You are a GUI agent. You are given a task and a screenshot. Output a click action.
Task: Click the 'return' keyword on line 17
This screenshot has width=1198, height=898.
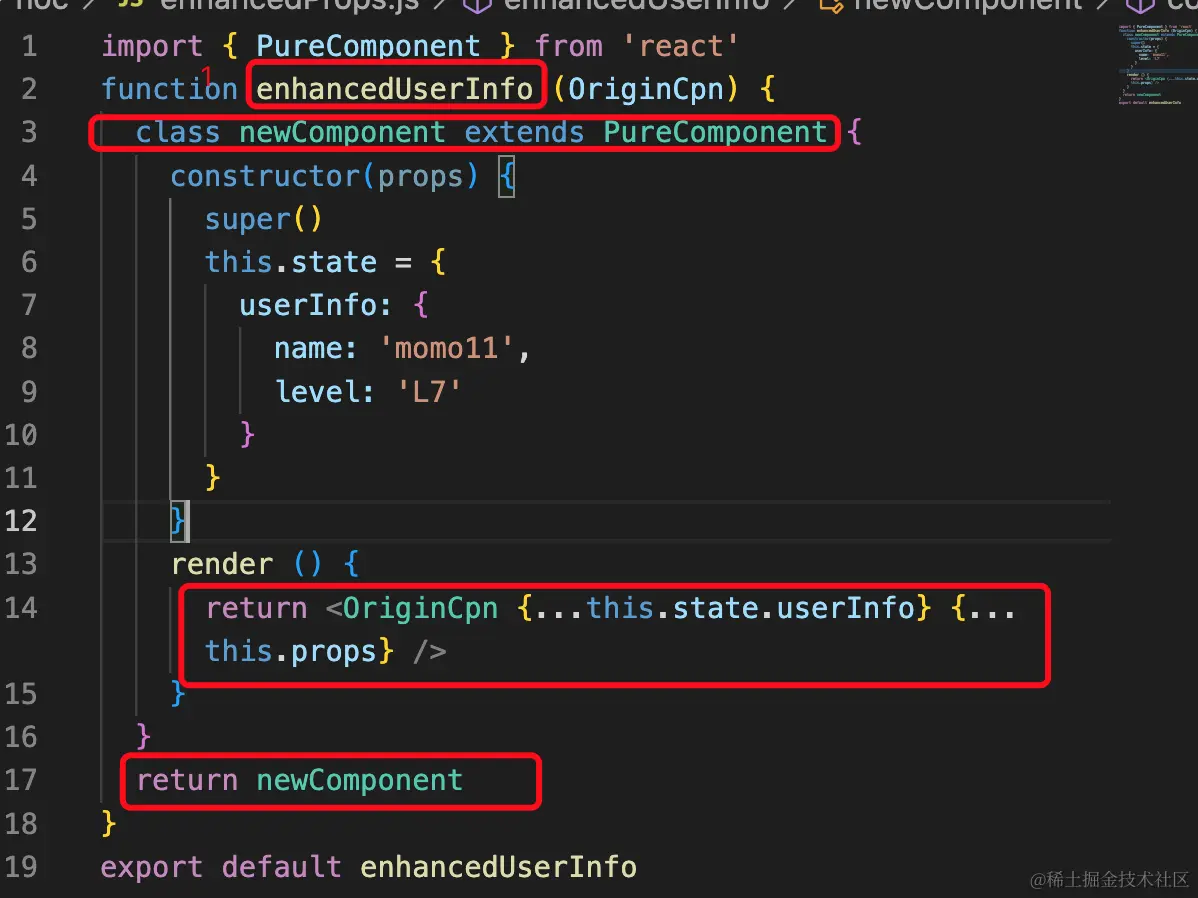[187, 780]
